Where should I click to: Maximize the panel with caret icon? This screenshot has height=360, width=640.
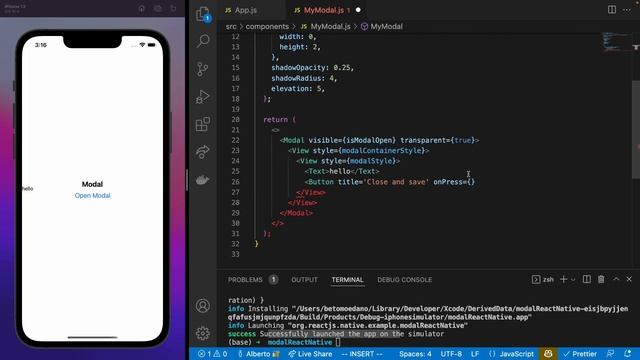(616, 279)
